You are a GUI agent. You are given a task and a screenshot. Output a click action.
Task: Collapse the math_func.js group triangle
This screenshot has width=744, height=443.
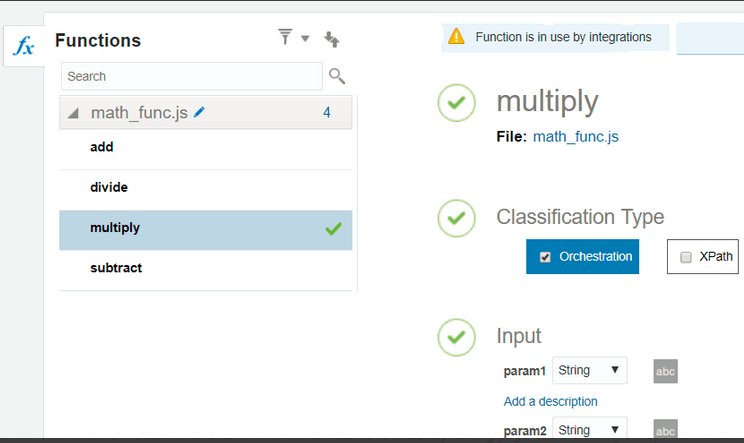point(73,113)
